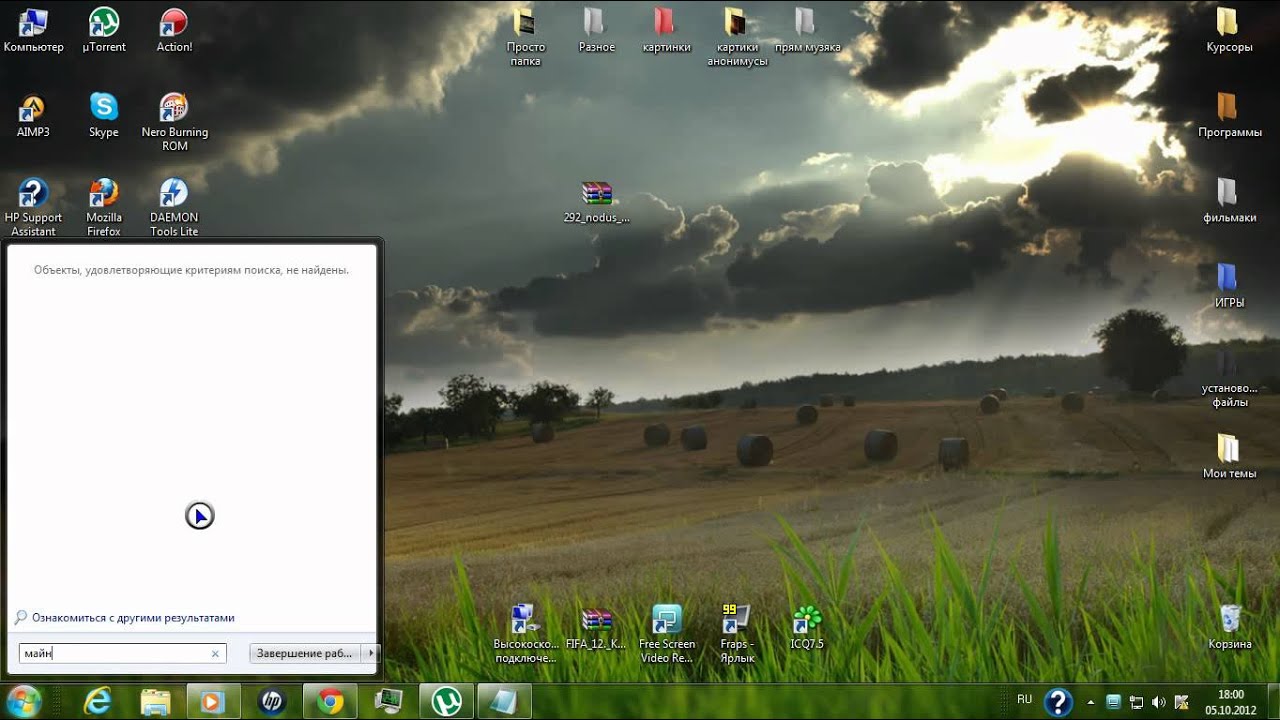Open the Fraps shortcut on desktop
This screenshot has width=1280, height=720.
click(x=736, y=620)
